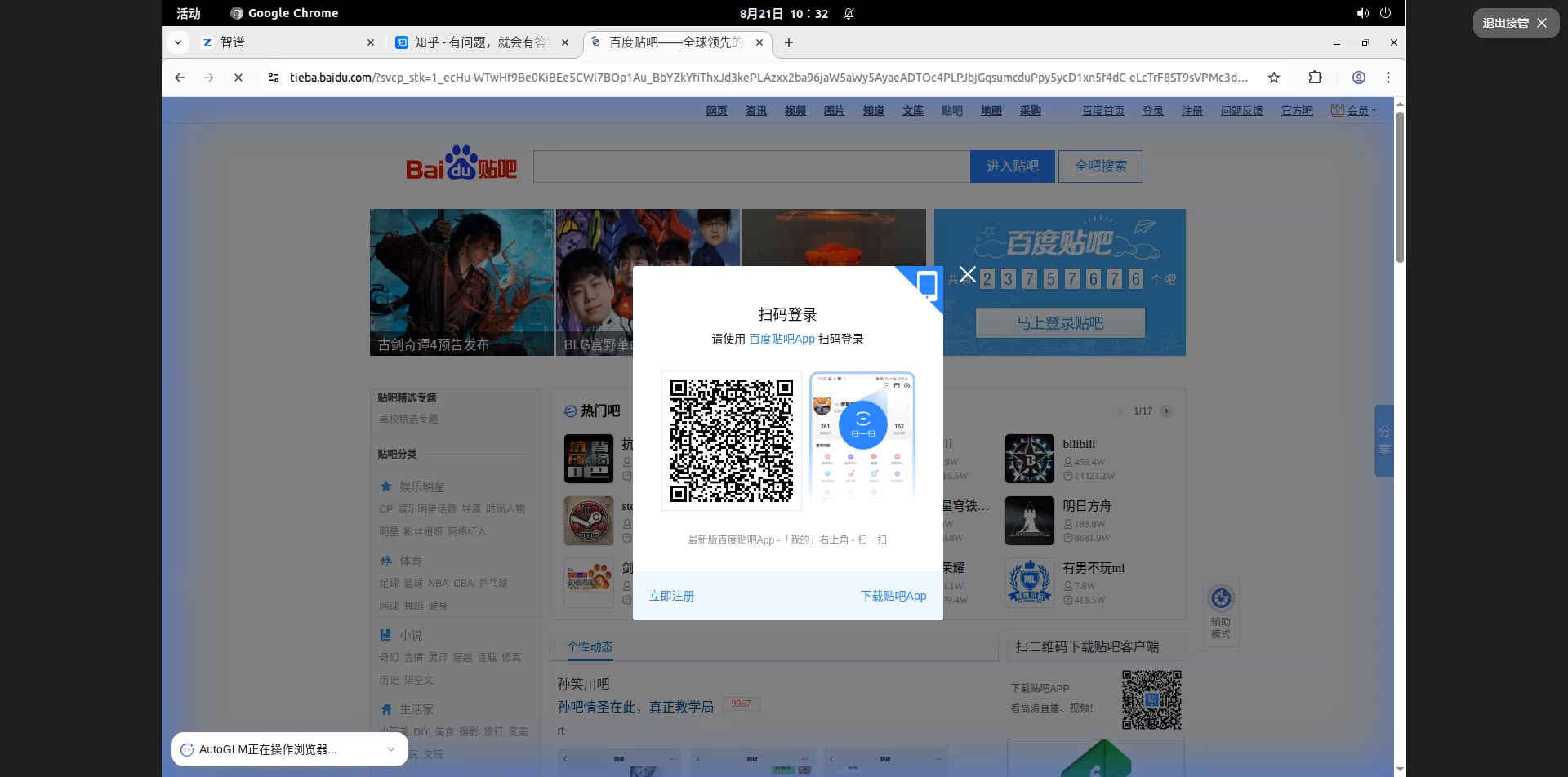Image resolution: width=1568 pixels, height=777 pixels.
Task: View site information icon
Action: tap(274, 78)
